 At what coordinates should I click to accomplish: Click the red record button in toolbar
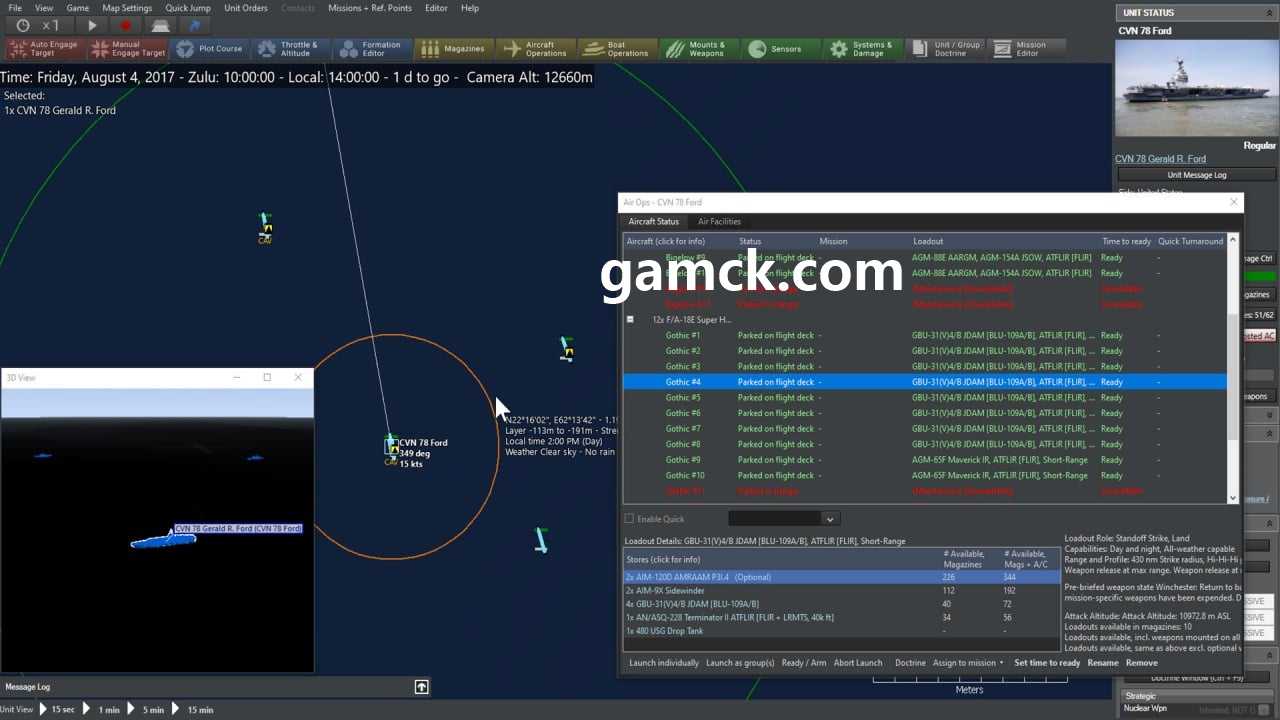click(x=126, y=25)
